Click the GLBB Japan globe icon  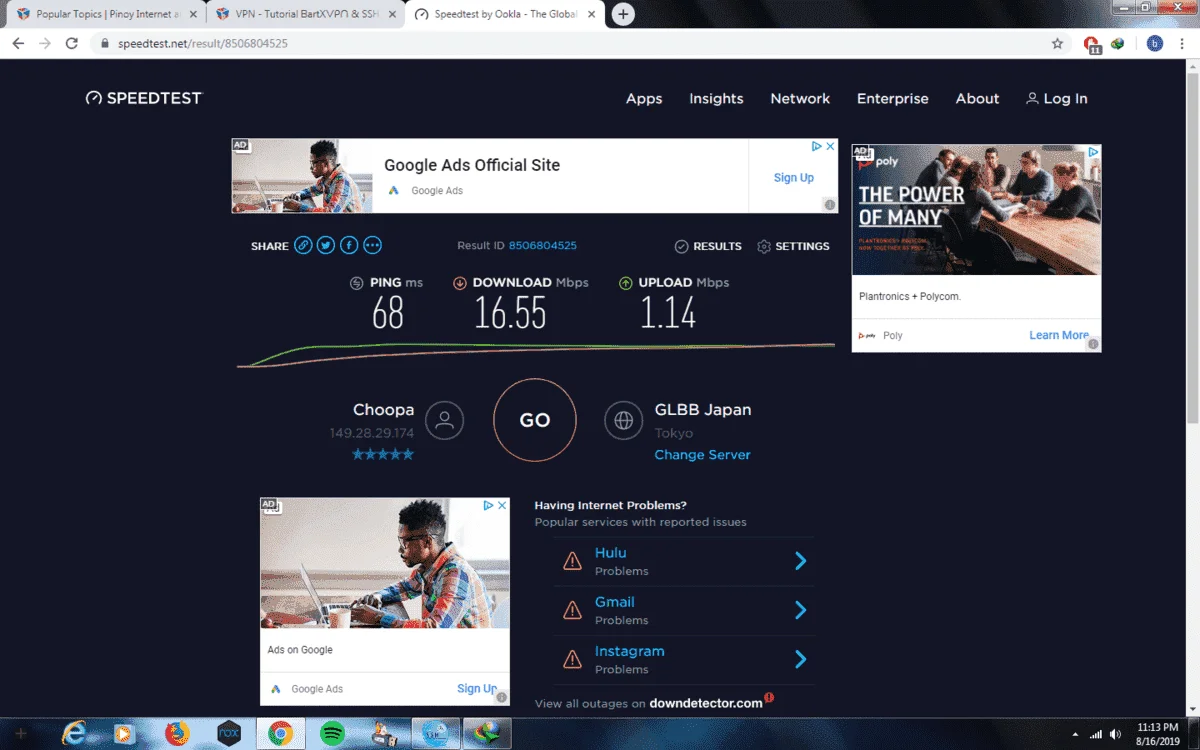[624, 420]
